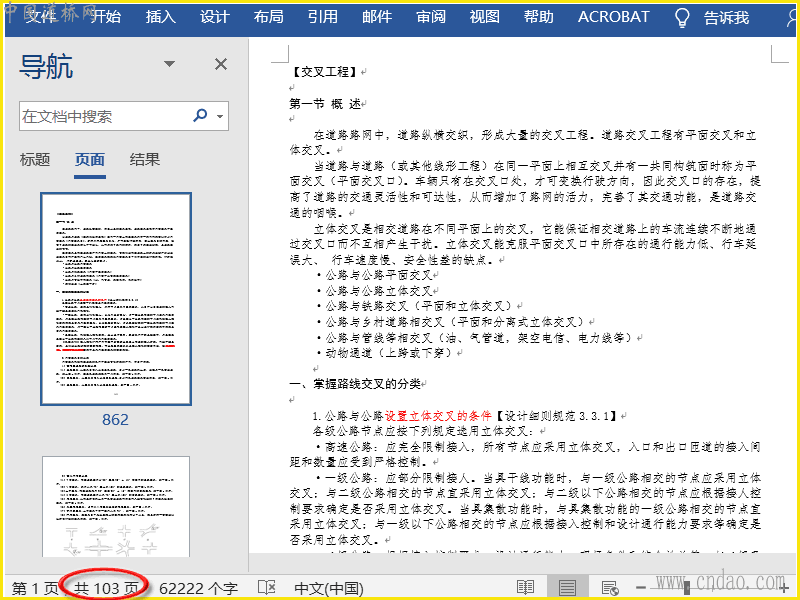Select the 页面 tab in navigation pane
Viewport: 800px width, 600px height.
coord(90,160)
